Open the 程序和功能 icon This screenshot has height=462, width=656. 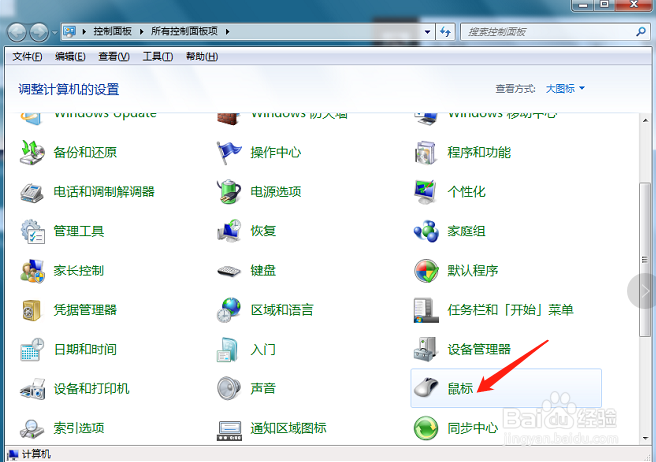pos(426,152)
